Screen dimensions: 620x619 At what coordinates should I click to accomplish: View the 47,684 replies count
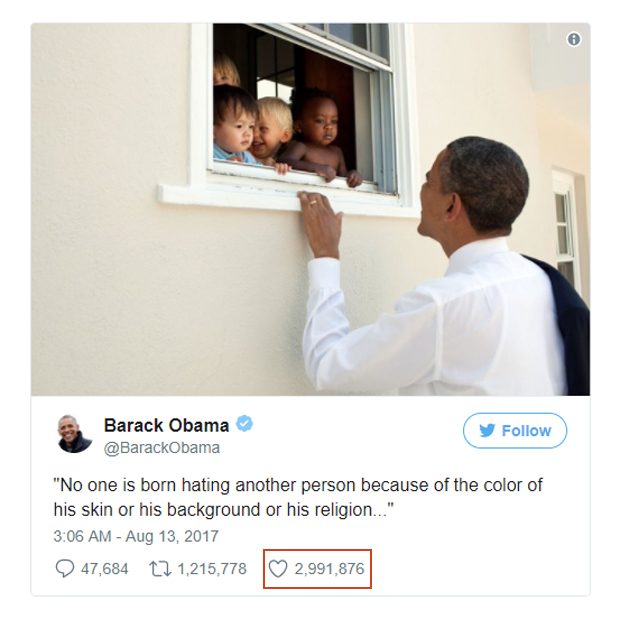pos(105,569)
